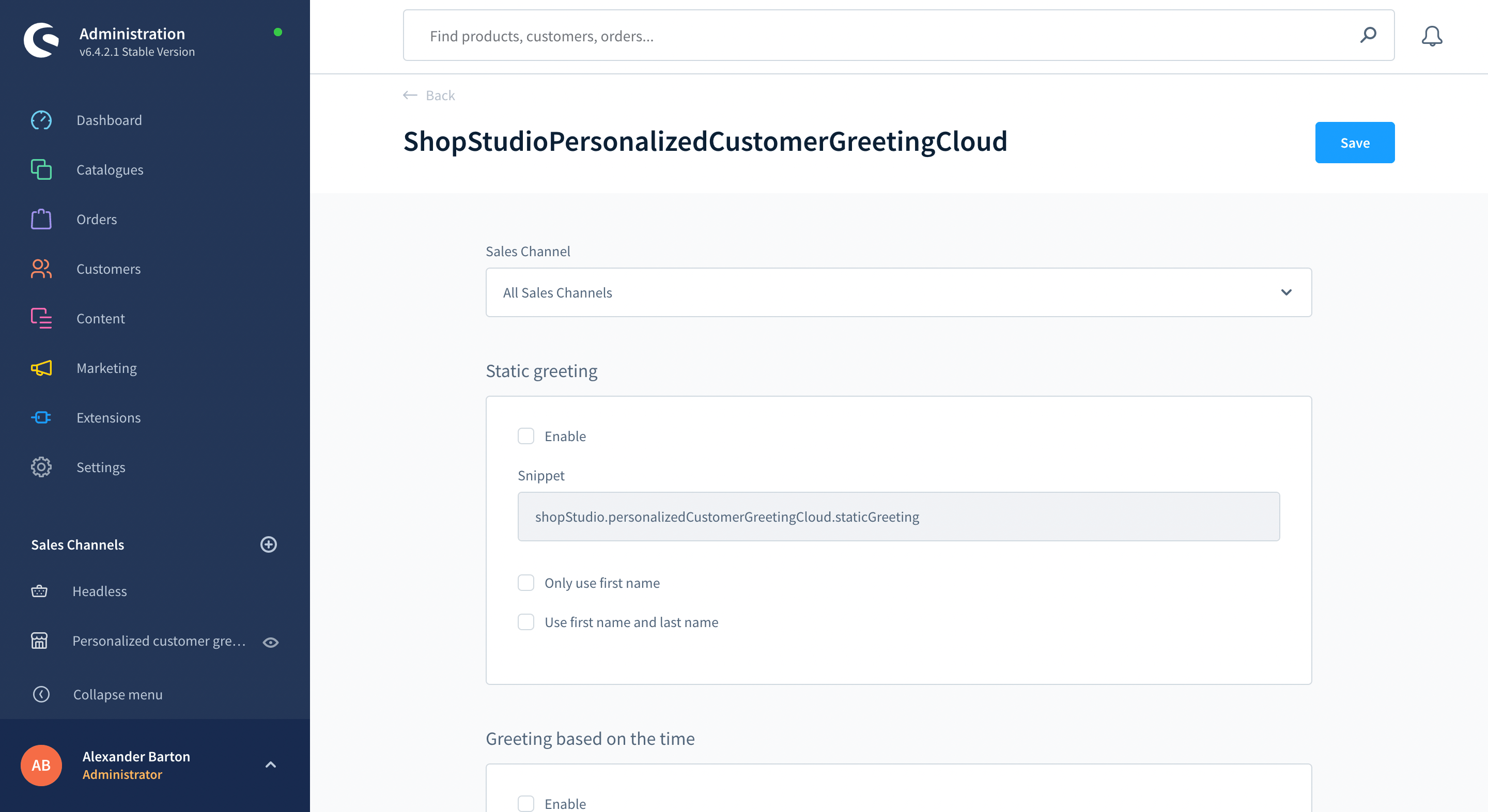Click the Catalogues icon in sidebar
1488x812 pixels.
pos(40,169)
